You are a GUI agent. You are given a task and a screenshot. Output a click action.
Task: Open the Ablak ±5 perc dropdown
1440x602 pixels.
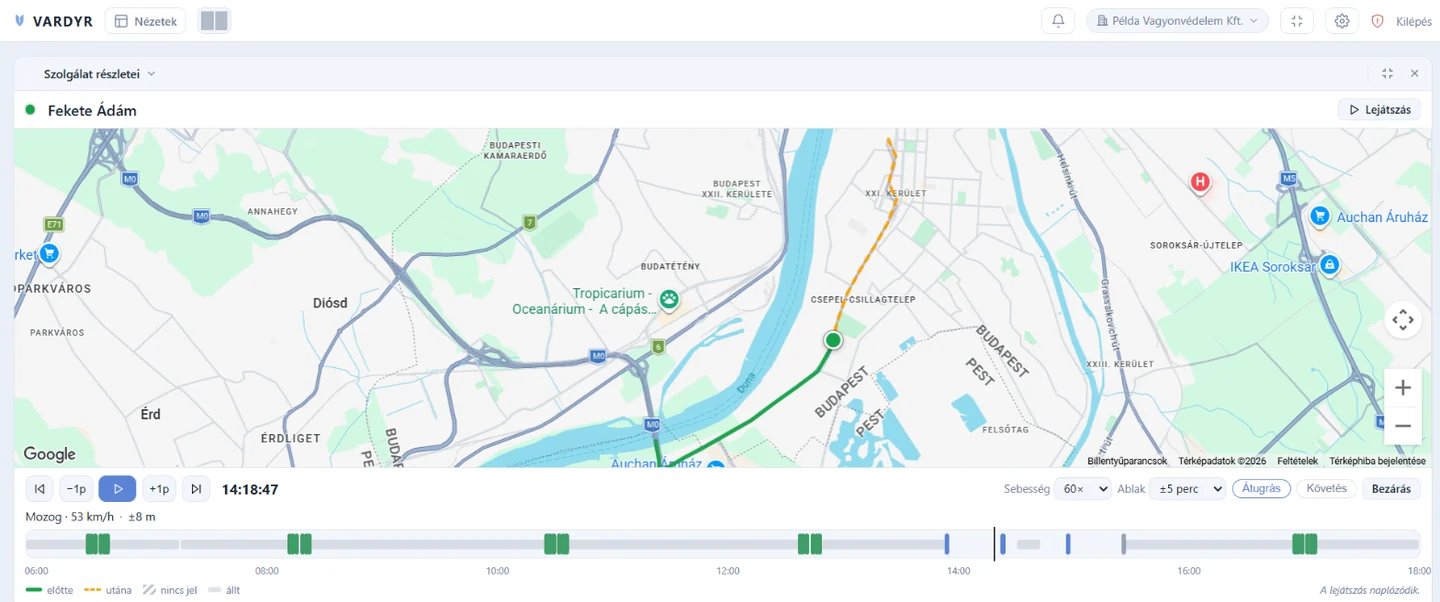point(1187,489)
